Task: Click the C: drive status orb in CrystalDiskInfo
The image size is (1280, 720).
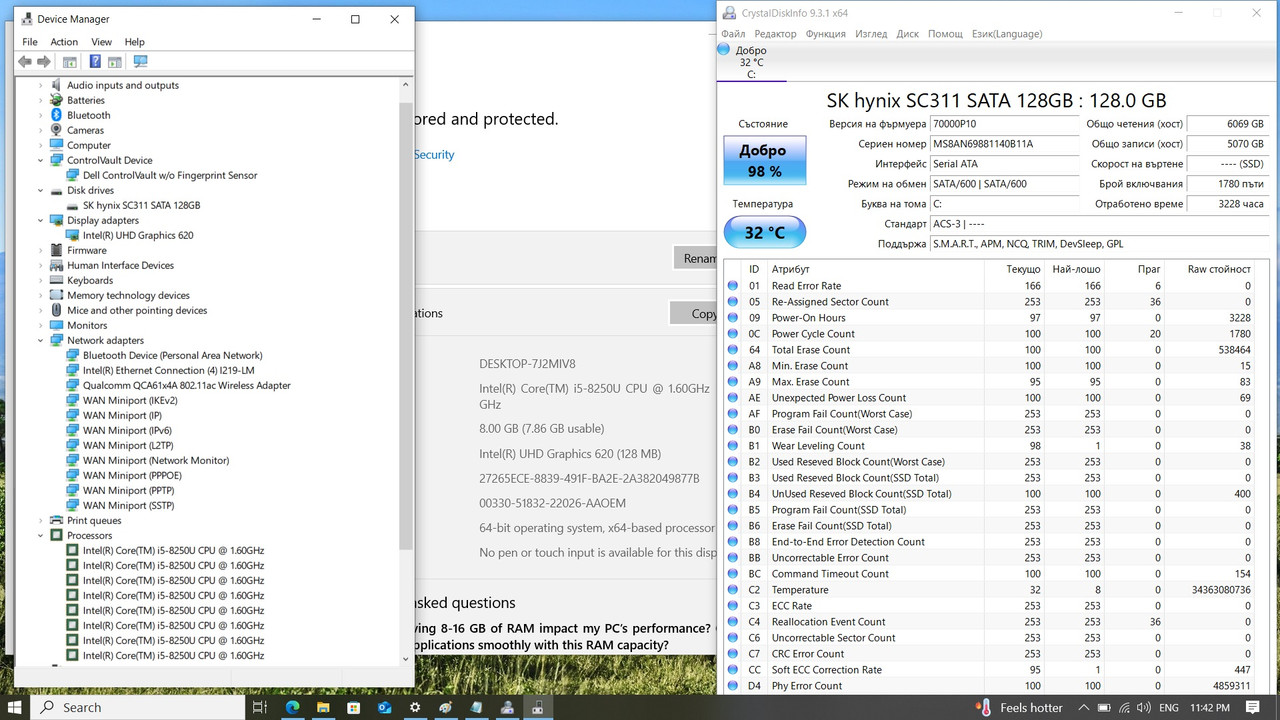Action: [724, 50]
